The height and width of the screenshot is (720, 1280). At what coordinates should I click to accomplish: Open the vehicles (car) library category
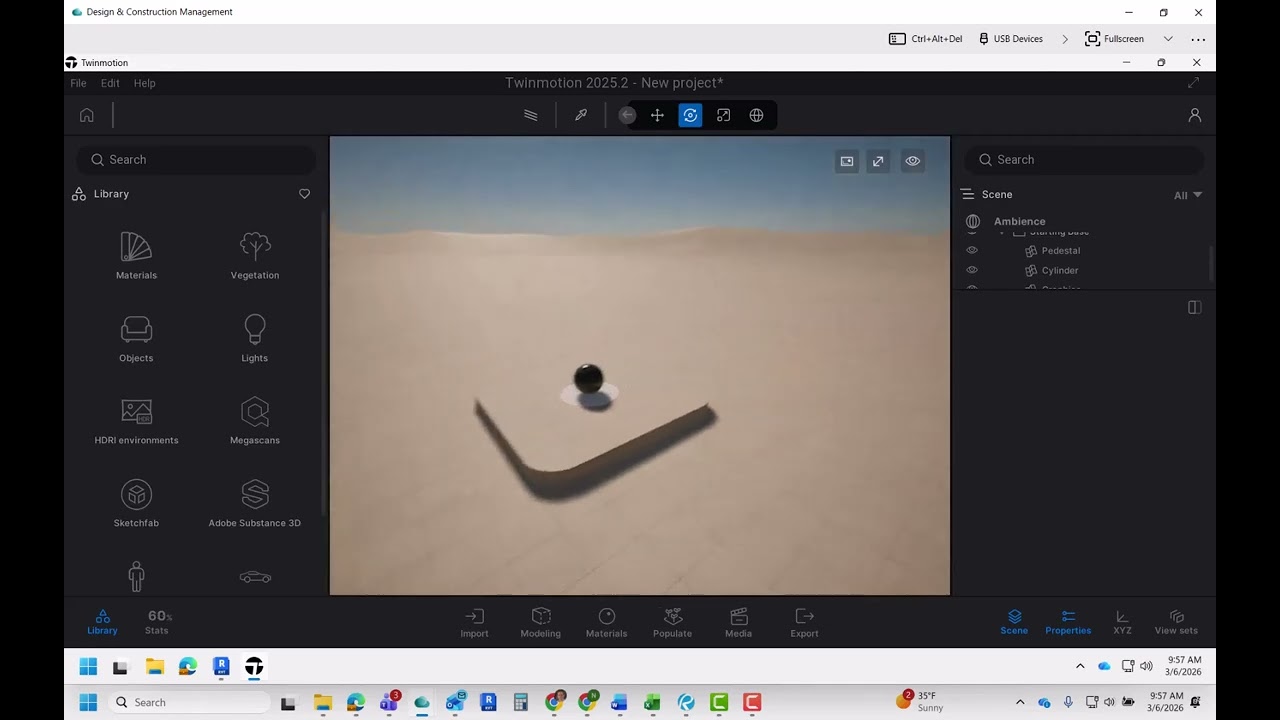point(255,577)
